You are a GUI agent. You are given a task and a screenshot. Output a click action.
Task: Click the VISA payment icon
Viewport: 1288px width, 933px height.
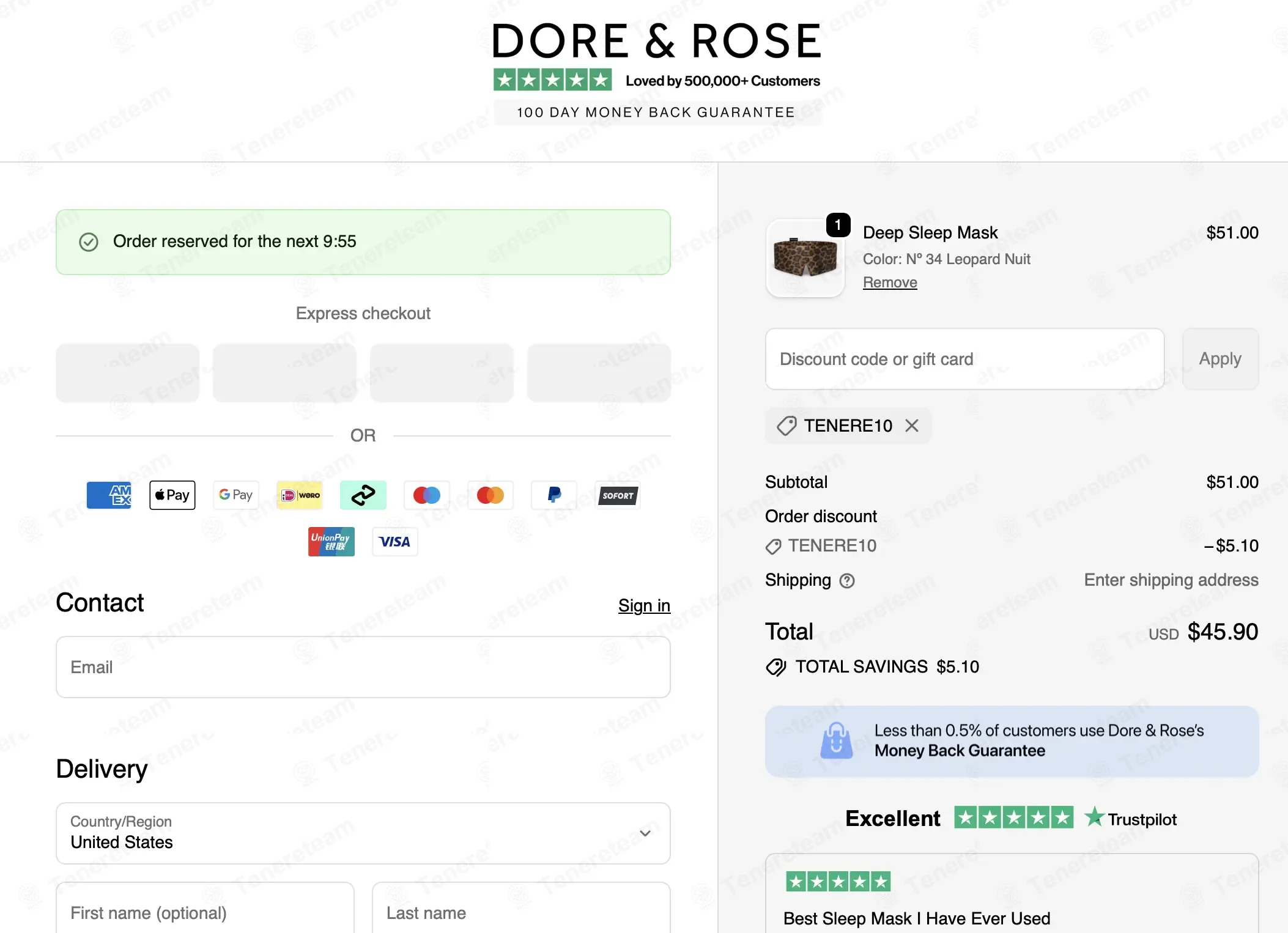tap(395, 542)
